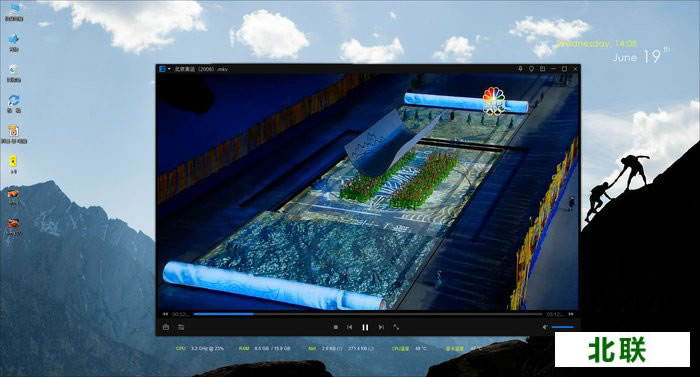Seek along the video progress bar

coord(368,314)
